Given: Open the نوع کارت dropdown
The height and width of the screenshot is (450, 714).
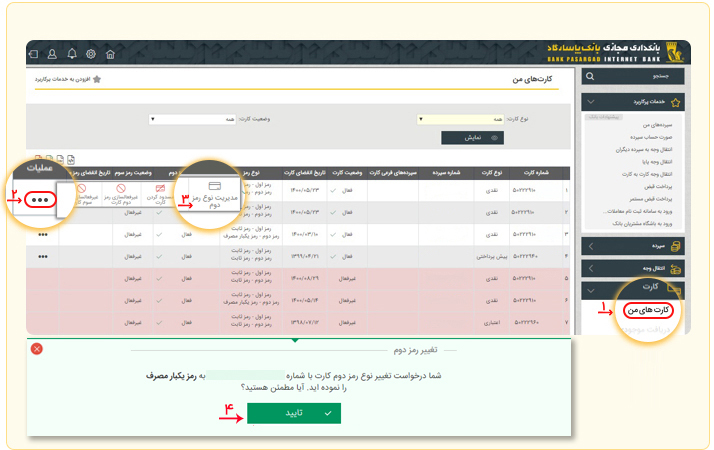Looking at the screenshot, I should coord(460,119).
